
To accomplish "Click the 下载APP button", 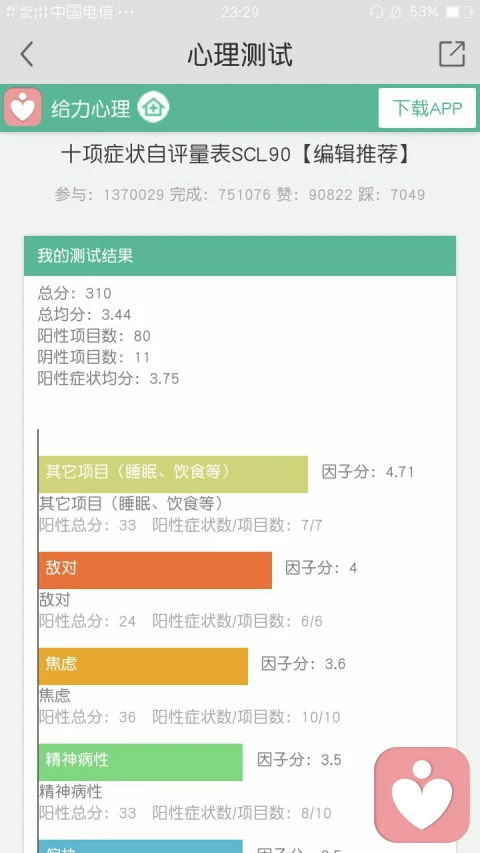I will (x=427, y=108).
